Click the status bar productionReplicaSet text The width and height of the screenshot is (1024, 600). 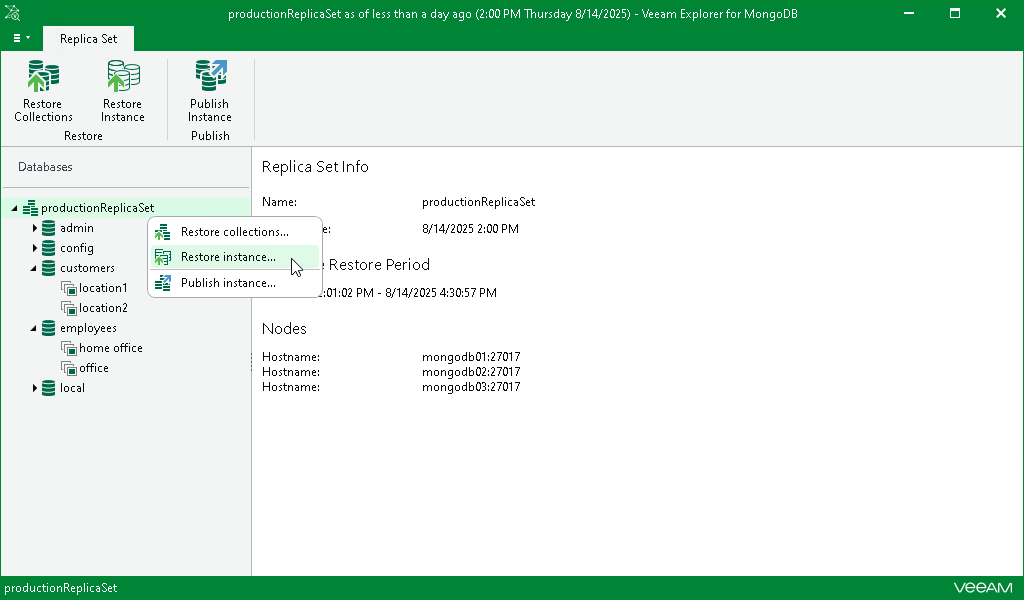coord(61,588)
